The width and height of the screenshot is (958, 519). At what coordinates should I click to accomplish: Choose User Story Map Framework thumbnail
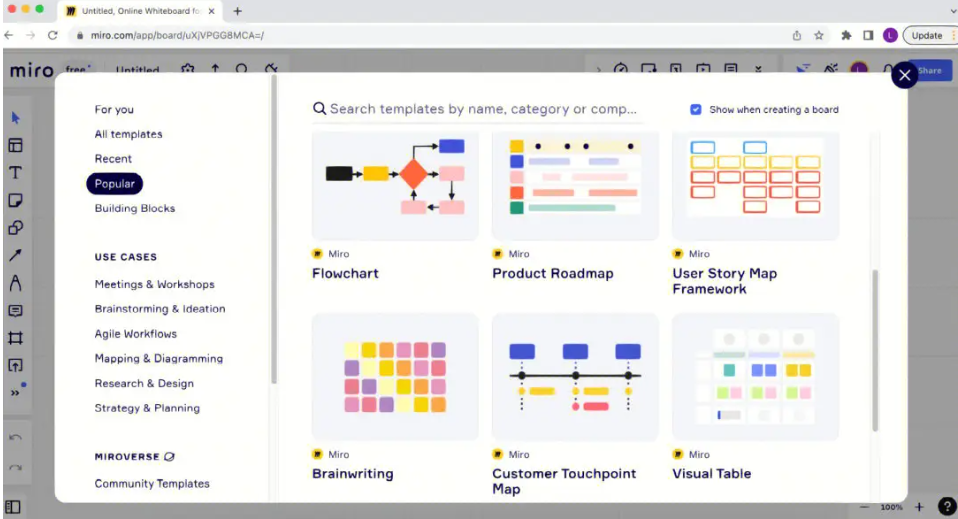756,185
